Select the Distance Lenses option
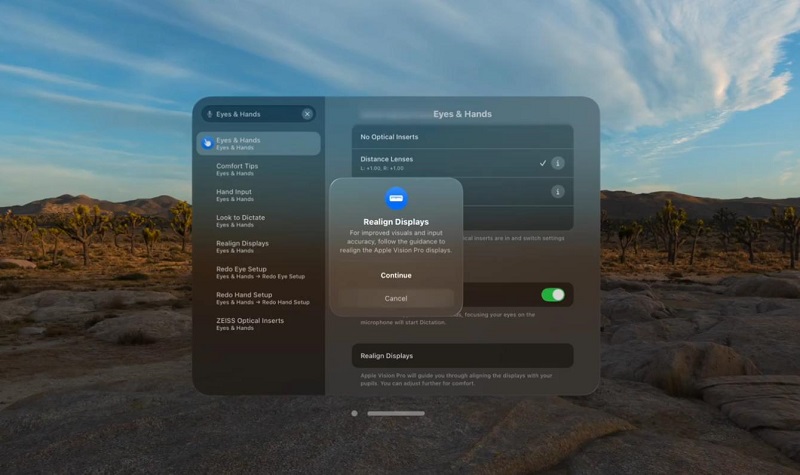The width and height of the screenshot is (800, 475). [440, 163]
